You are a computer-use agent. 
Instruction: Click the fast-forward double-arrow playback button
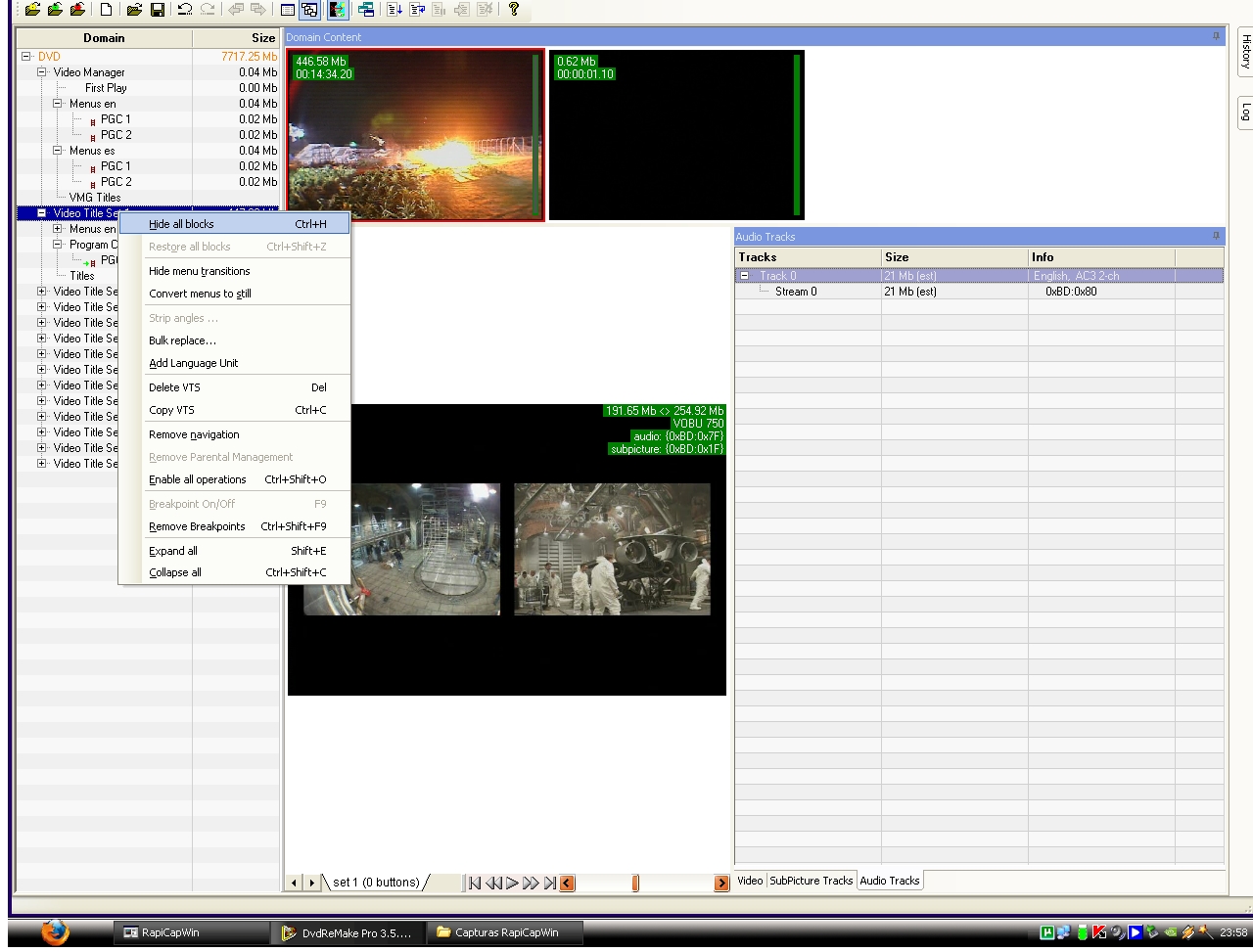point(531,883)
